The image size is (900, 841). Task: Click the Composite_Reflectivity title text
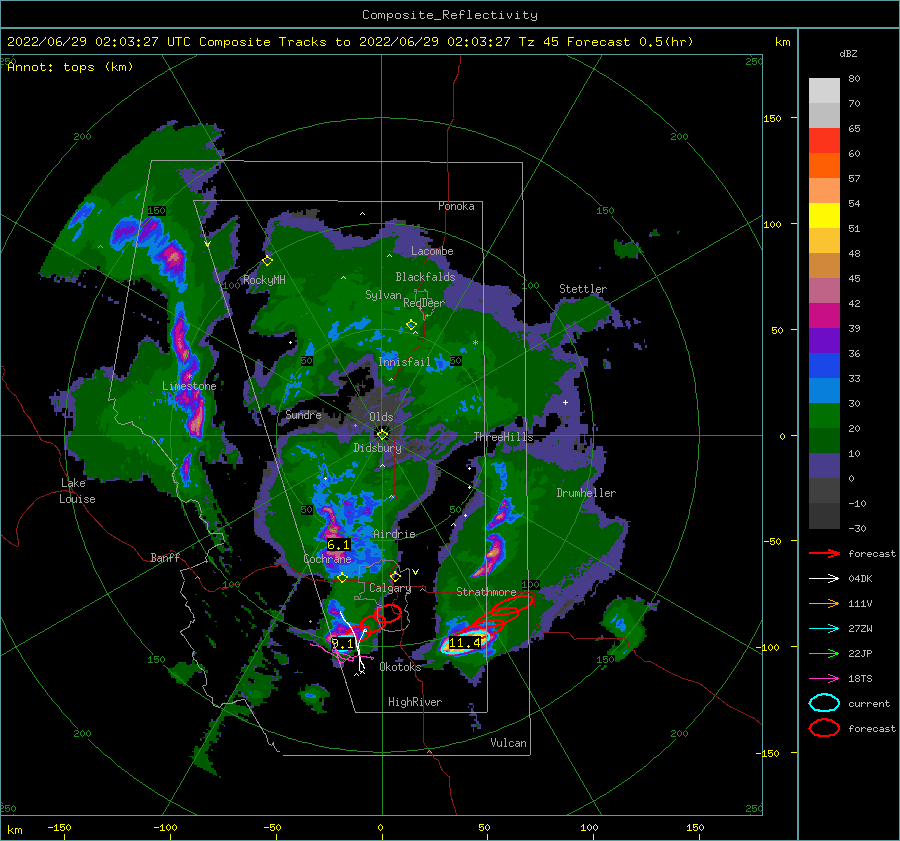[449, 15]
